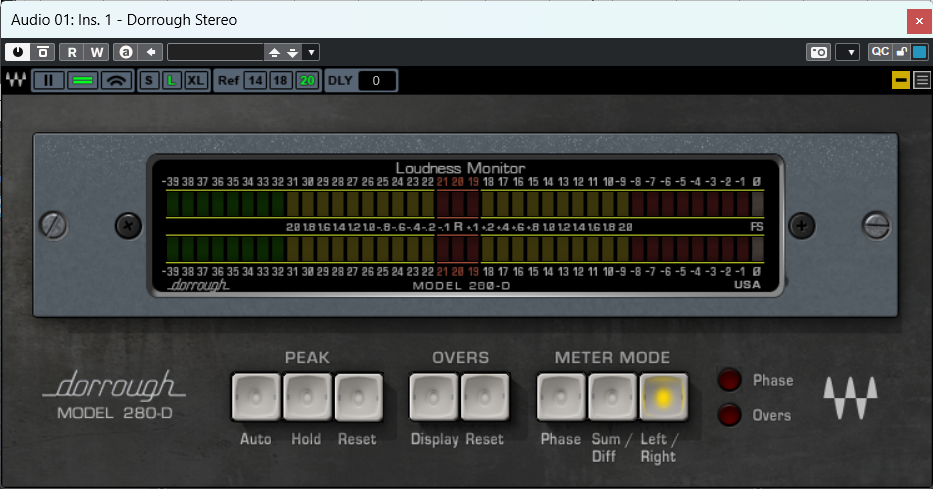Screen dimensions: 933x489
Task: Open the Waves hamburger menu icon
Action: (x=921, y=81)
